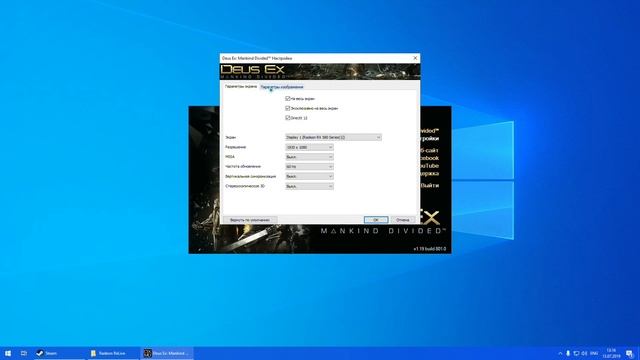The height and width of the screenshot is (360, 640).
Task: Expand Вертикальная синхронизация dropdown
Action: click(x=309, y=176)
